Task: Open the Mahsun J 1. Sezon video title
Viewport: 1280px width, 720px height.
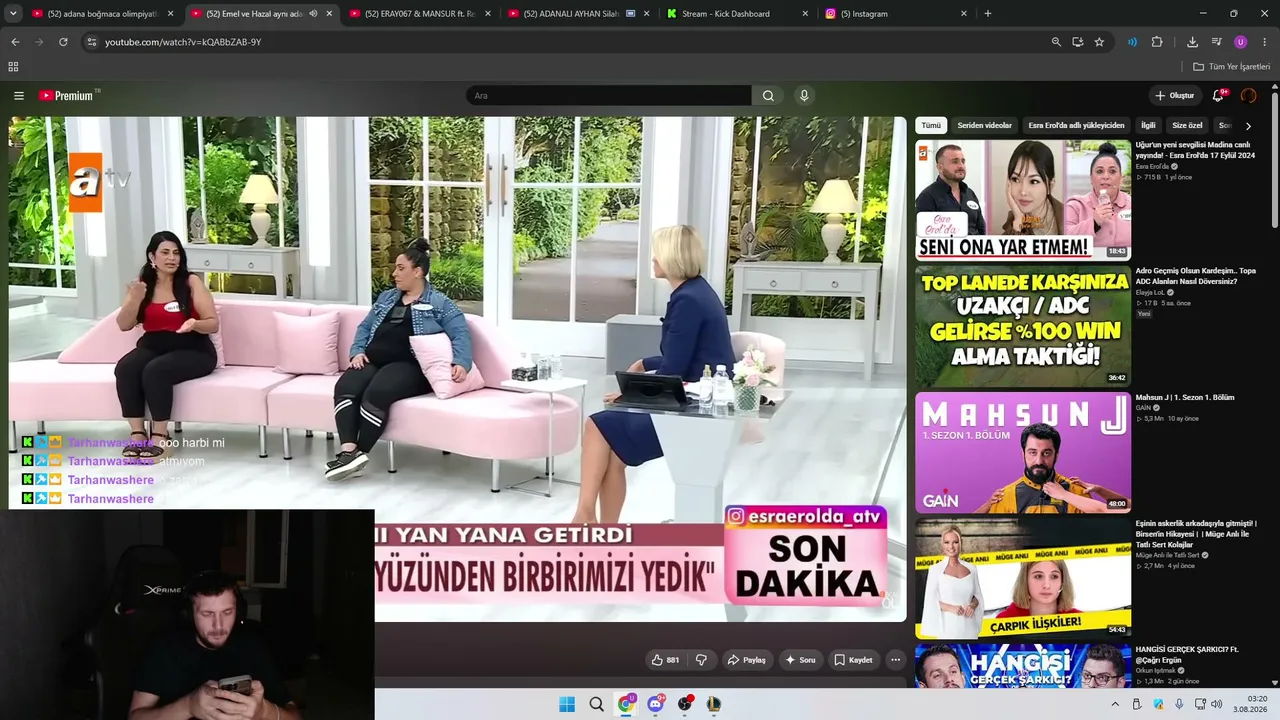Action: click(1185, 397)
